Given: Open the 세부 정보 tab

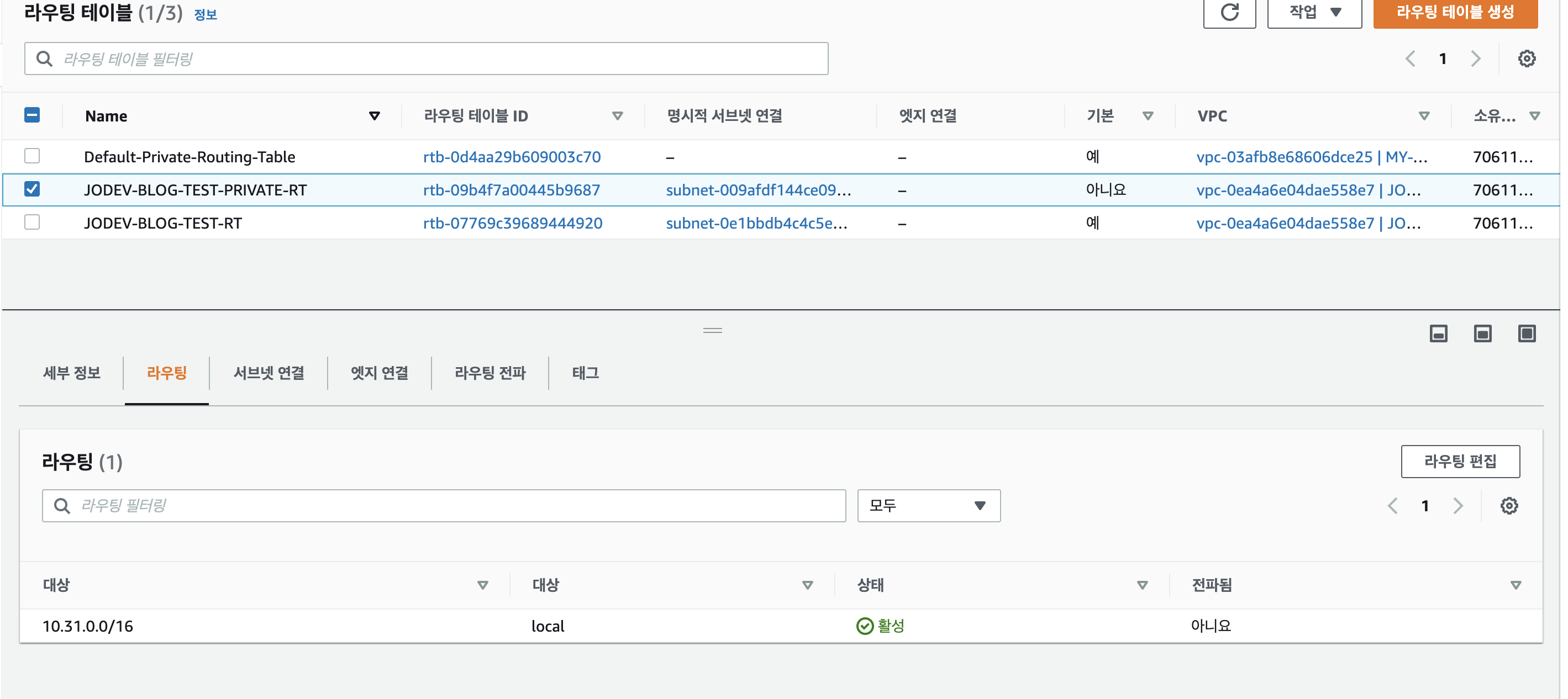Looking at the screenshot, I should pyautogui.click(x=71, y=373).
